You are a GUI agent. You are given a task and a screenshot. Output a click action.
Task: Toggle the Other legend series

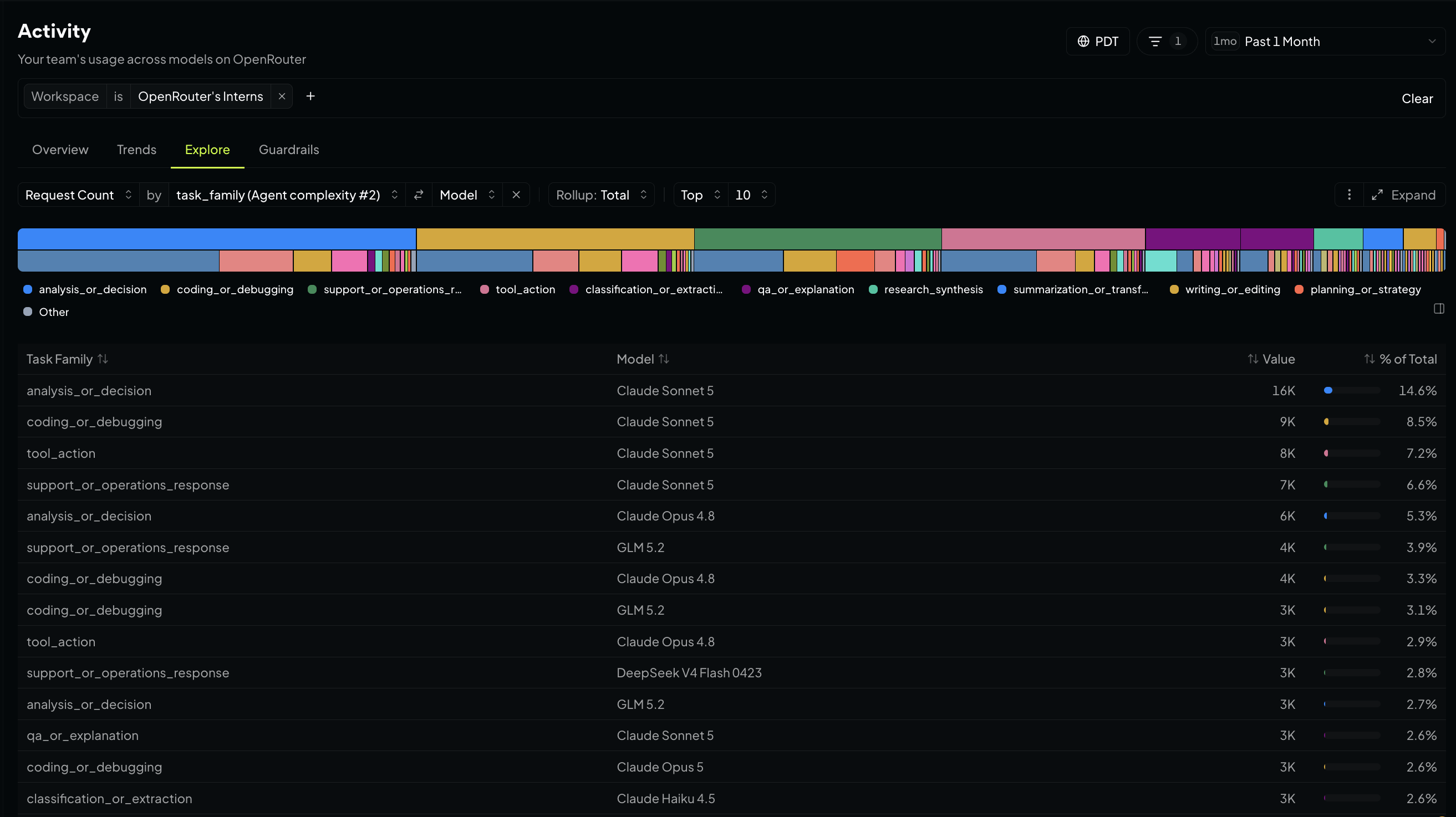46,312
